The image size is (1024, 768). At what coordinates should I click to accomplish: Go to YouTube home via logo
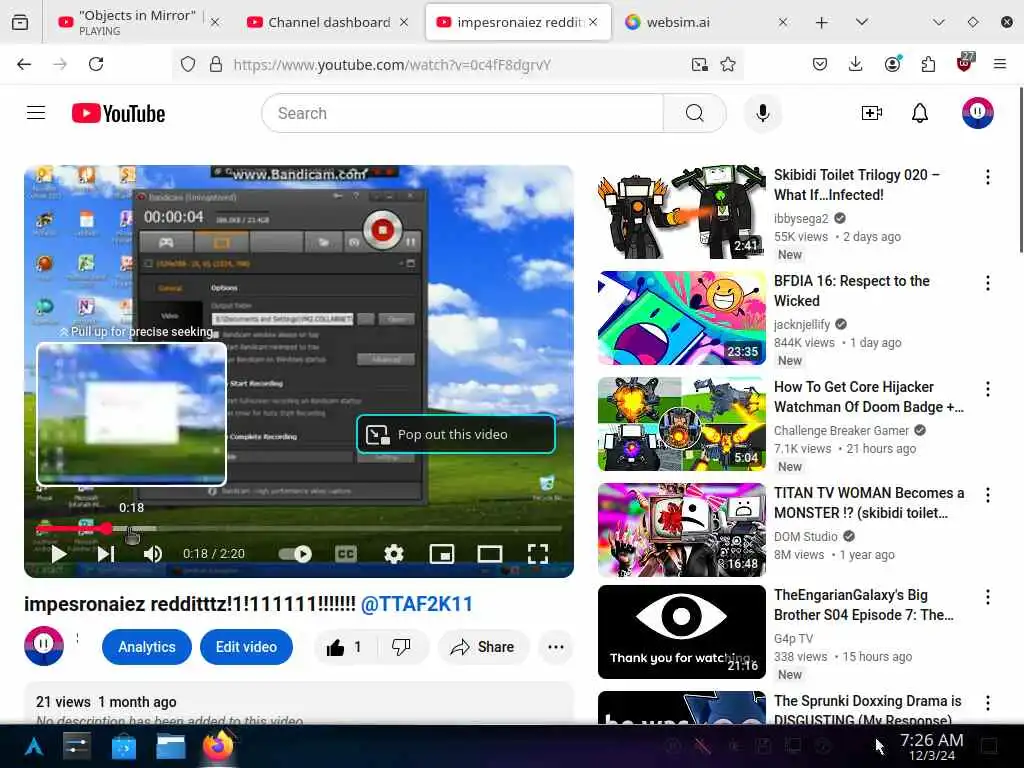118,114
